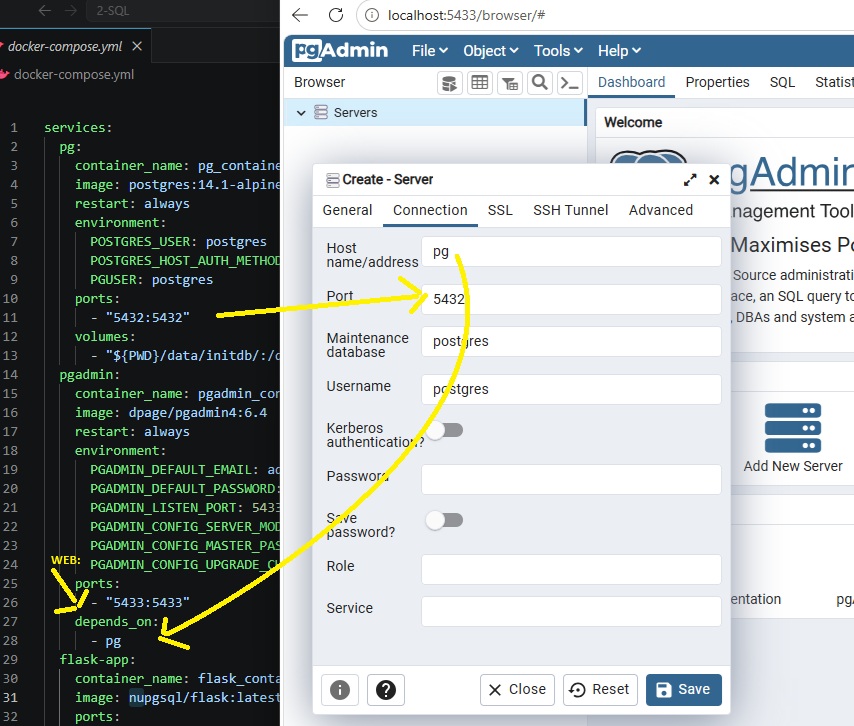Close the docker-compose.yml editor tab
Image resolution: width=854 pixels, height=726 pixels.
(137, 46)
